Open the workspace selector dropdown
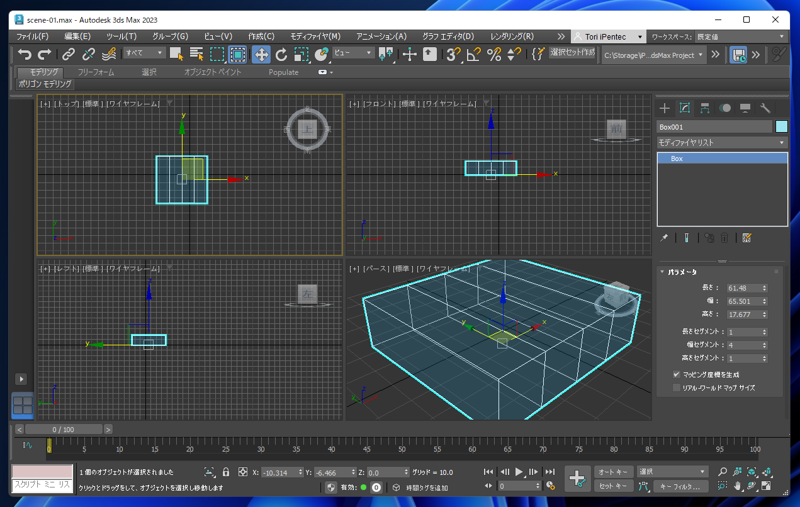This screenshot has height=507, width=800. coord(740,37)
